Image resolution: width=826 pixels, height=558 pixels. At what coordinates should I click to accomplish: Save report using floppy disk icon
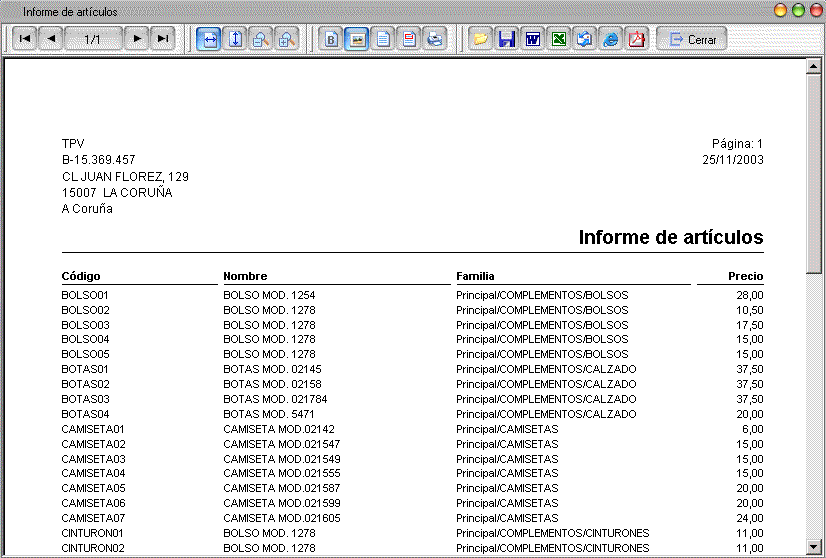click(x=507, y=39)
